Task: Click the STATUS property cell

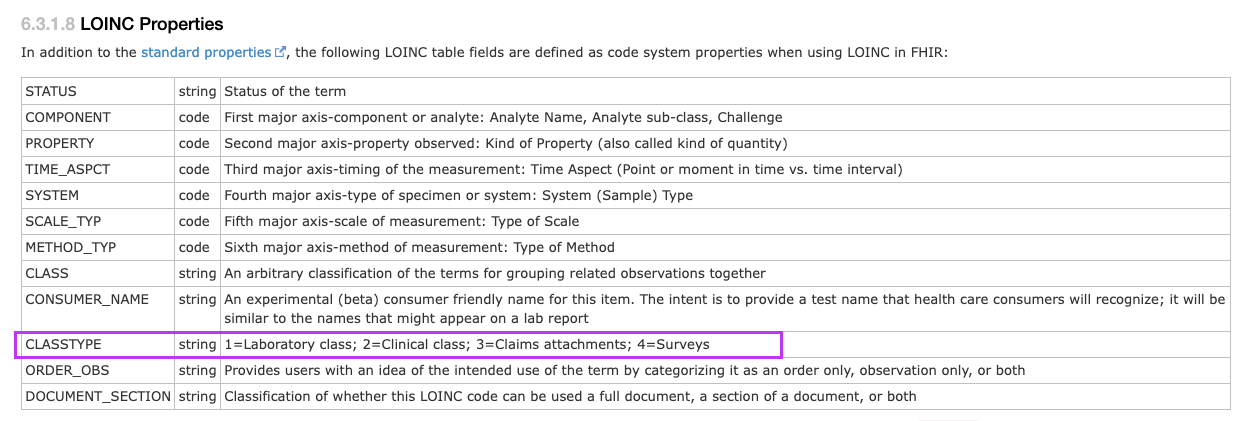Action: [98, 91]
